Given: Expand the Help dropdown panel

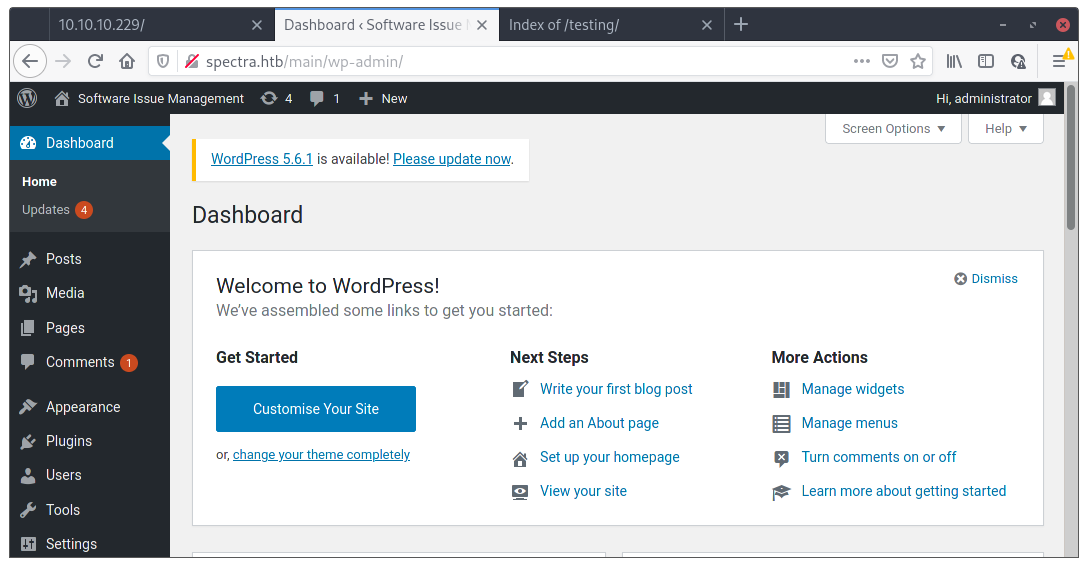Looking at the screenshot, I should click(x=1005, y=129).
